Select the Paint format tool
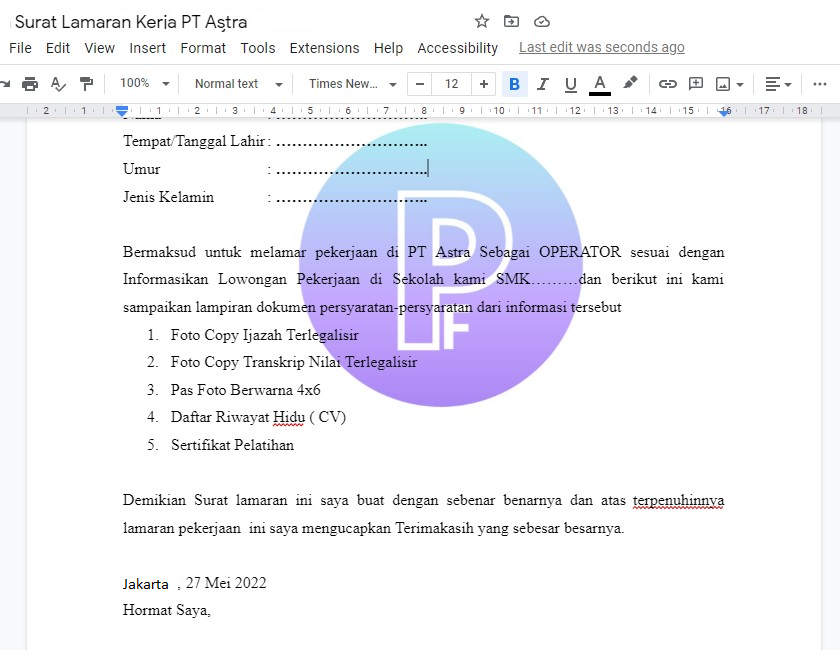 (86, 84)
